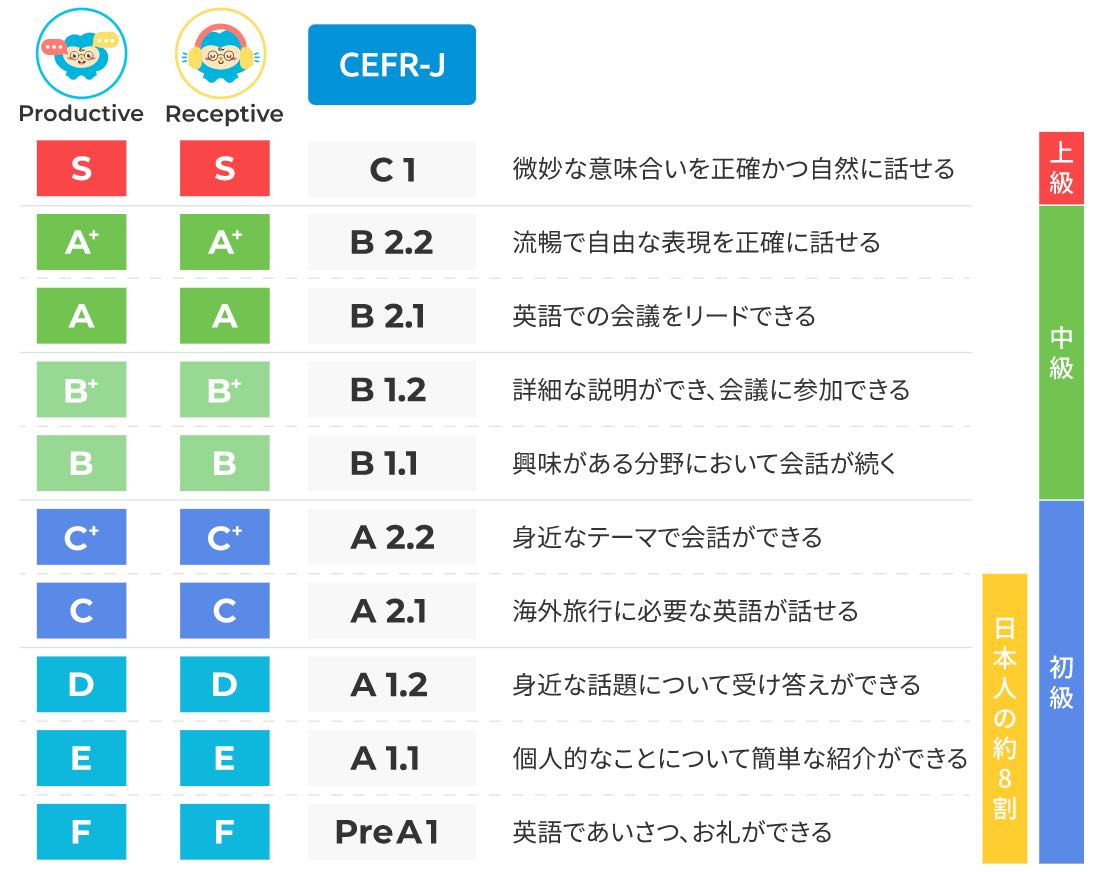Click the Receptive headphones mascot icon
This screenshot has height=872, width=1098.
click(221, 54)
